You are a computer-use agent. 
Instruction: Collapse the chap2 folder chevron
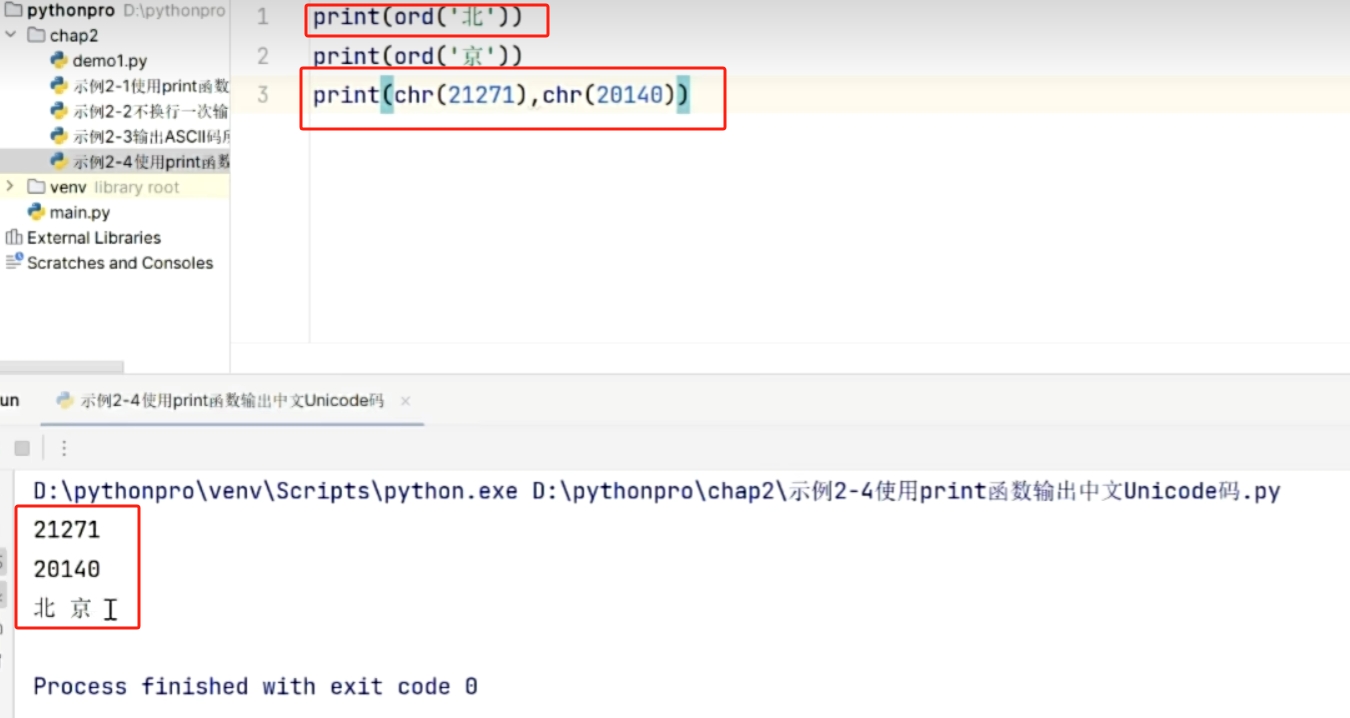coord(11,36)
